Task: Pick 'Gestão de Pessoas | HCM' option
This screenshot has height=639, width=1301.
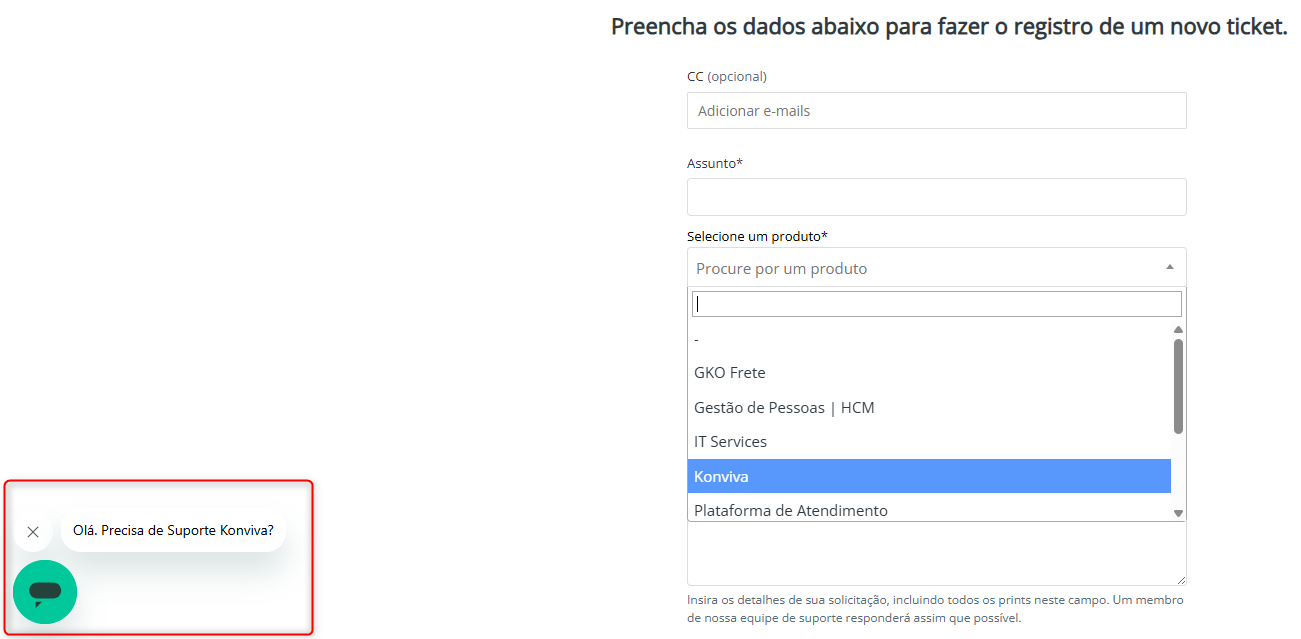Action: [784, 408]
